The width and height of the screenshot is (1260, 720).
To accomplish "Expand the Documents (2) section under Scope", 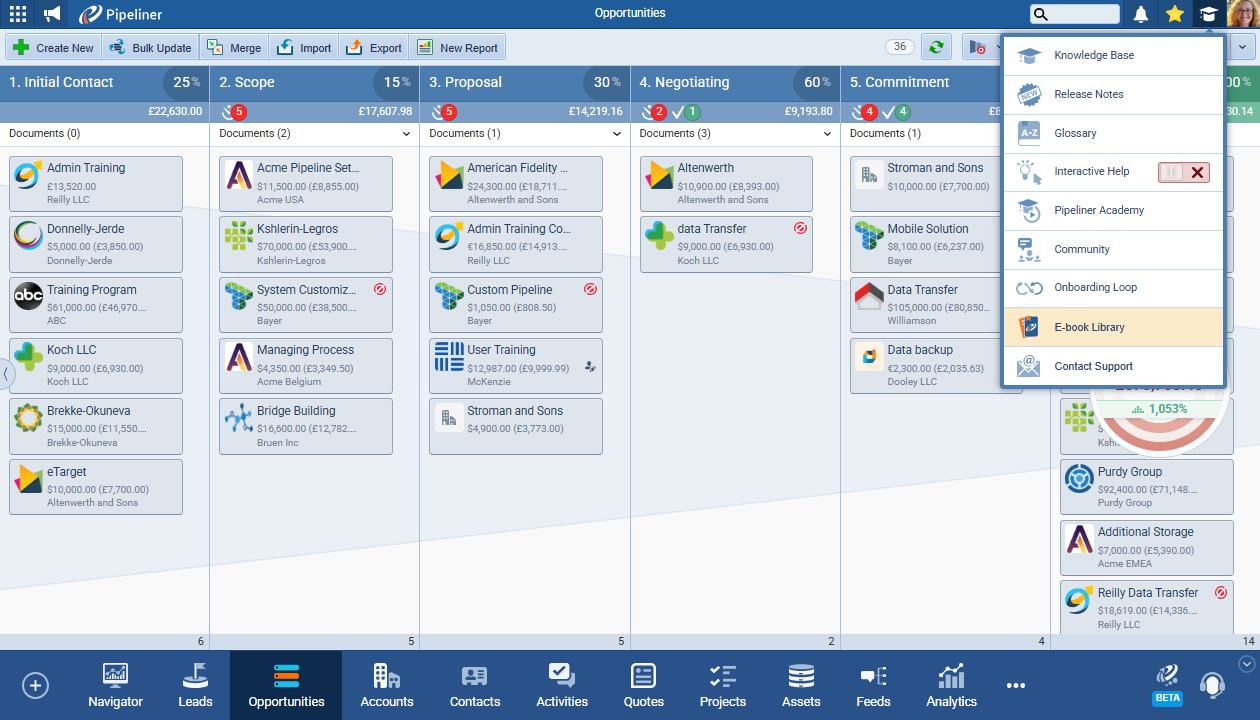I will tap(406, 134).
